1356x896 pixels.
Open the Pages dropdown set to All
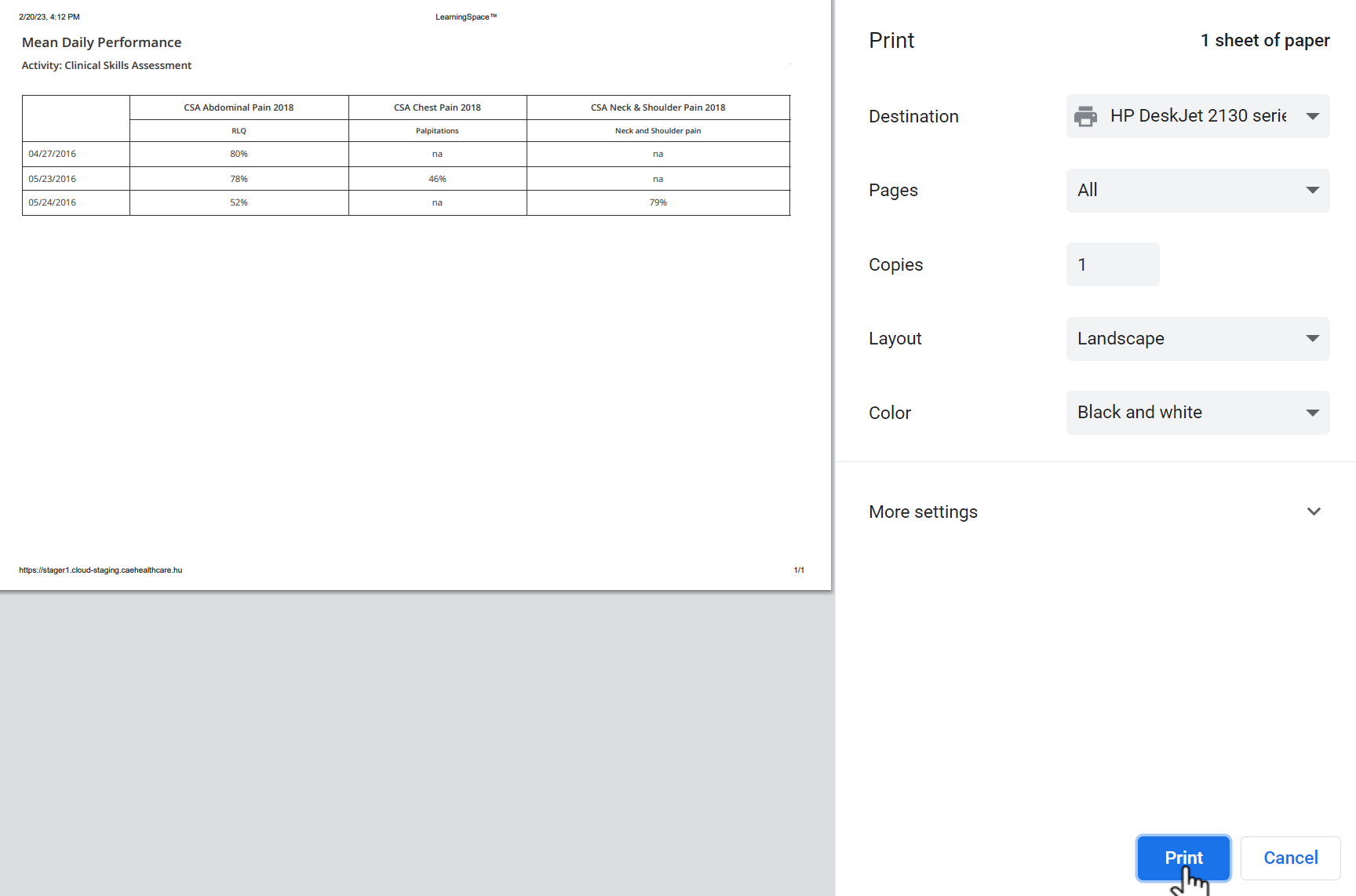coord(1197,191)
